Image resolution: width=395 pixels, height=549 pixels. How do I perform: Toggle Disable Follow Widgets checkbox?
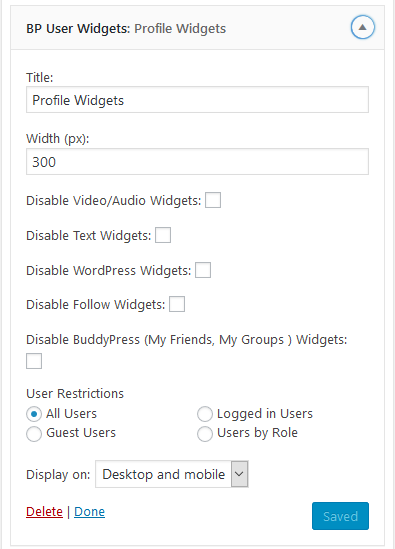pos(177,304)
